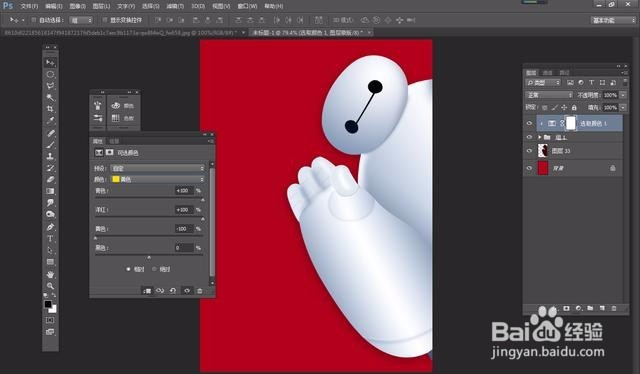Screen dimensions: 640x374
Task: Select the Rectangle shape tool
Action: (50, 262)
